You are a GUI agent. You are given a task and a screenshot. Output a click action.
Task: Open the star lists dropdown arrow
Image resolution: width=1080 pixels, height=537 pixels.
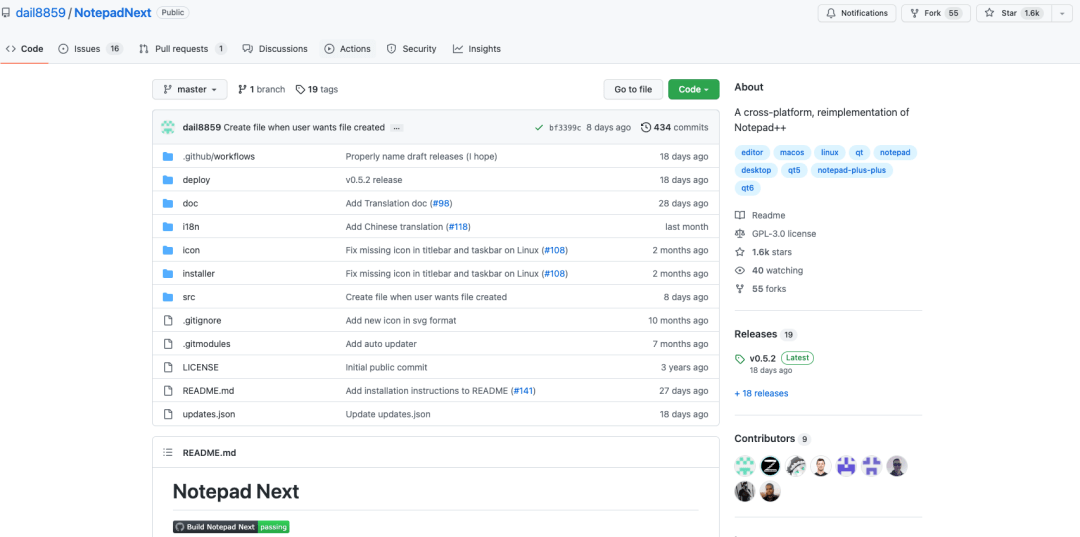coord(1060,13)
